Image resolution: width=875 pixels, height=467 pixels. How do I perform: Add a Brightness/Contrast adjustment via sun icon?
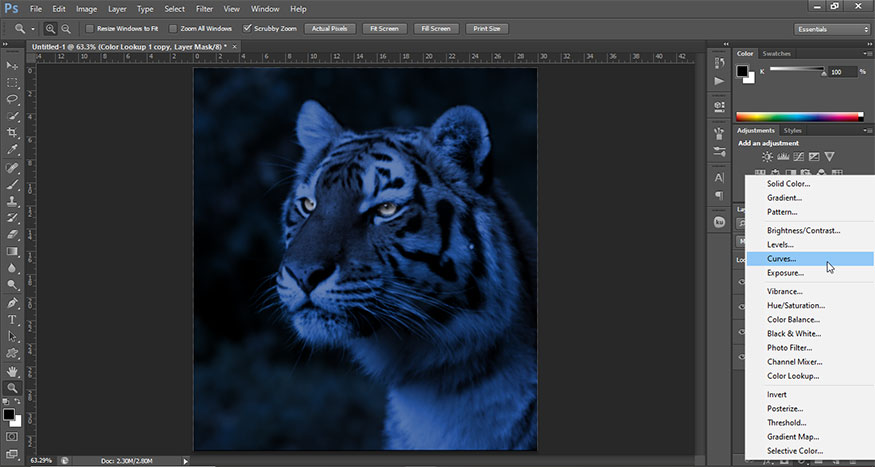point(768,157)
